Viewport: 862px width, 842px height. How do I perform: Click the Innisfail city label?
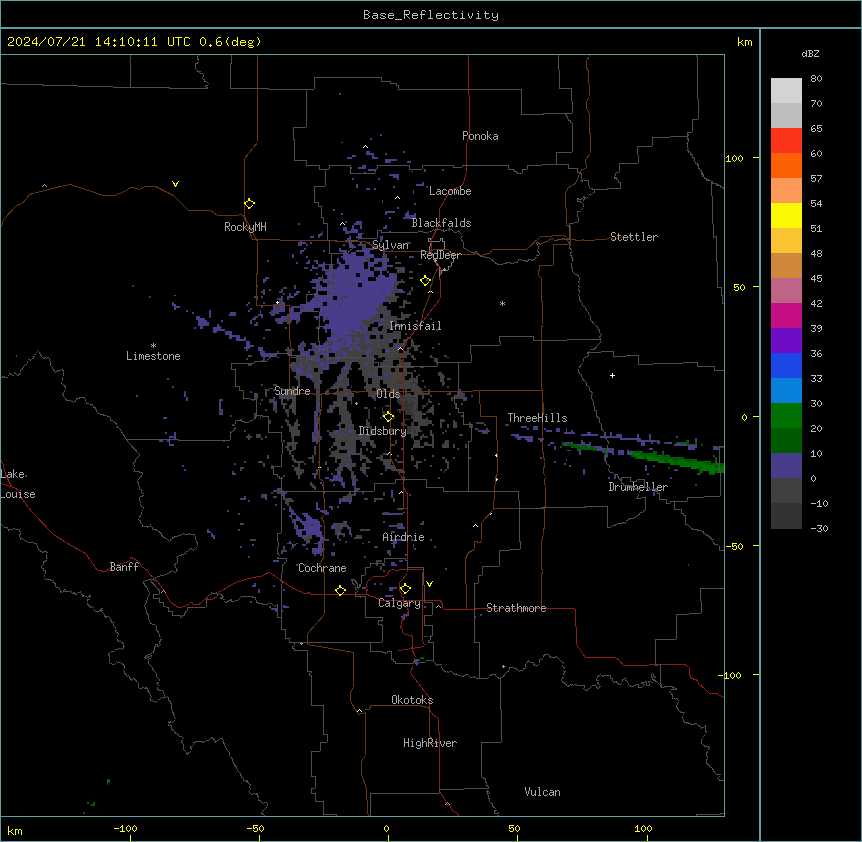click(415, 326)
